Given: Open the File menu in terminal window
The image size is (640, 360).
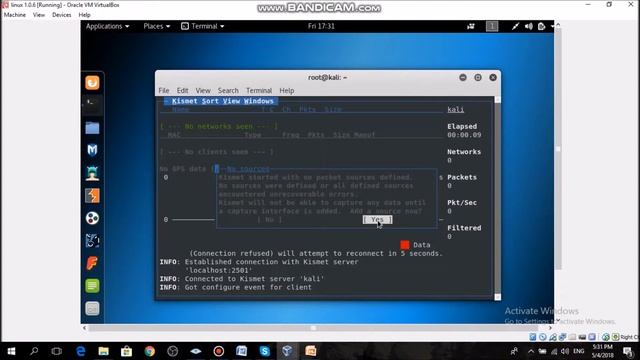Looking at the screenshot, I should pyautogui.click(x=164, y=91).
